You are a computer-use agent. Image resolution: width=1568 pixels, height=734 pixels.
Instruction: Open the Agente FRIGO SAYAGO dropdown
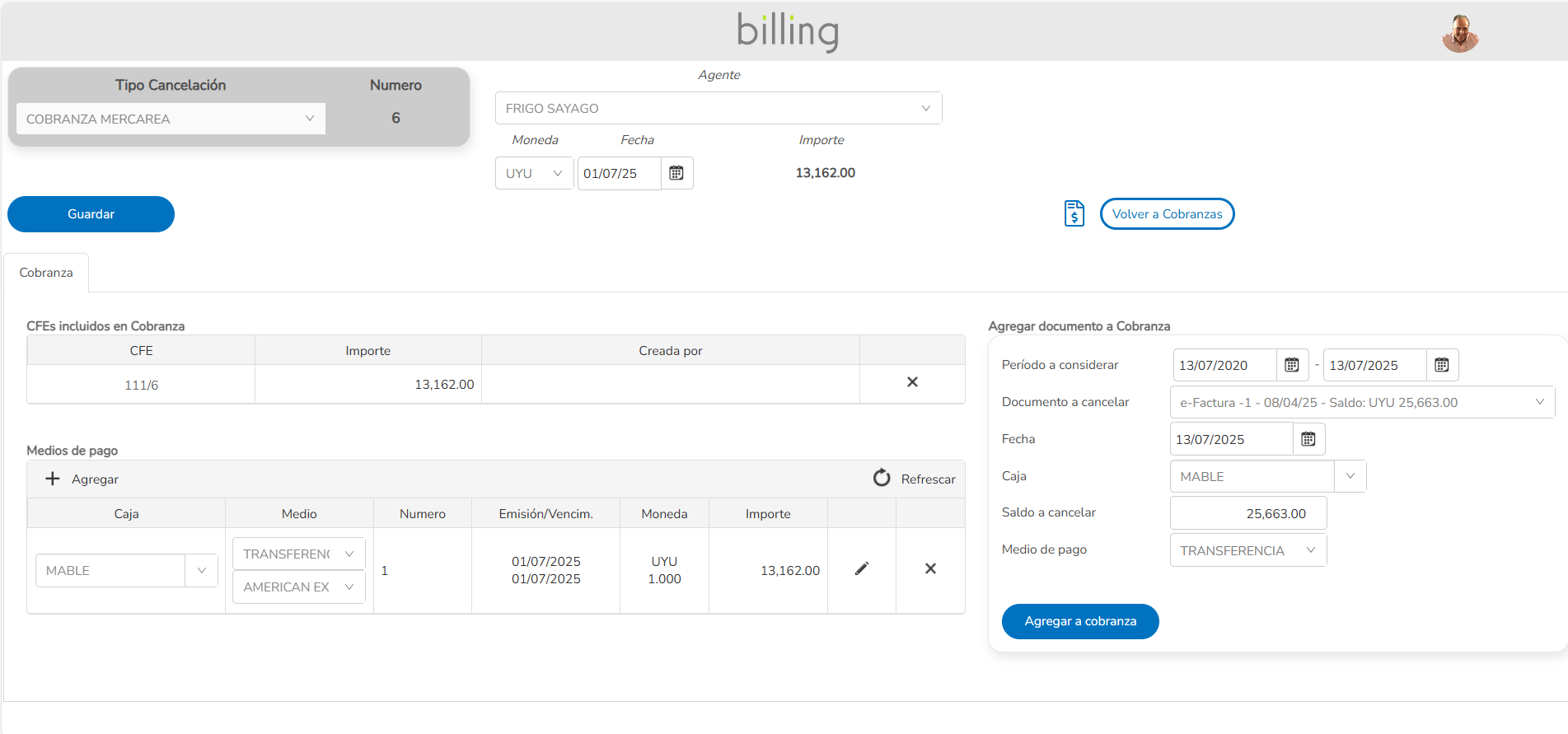click(718, 108)
